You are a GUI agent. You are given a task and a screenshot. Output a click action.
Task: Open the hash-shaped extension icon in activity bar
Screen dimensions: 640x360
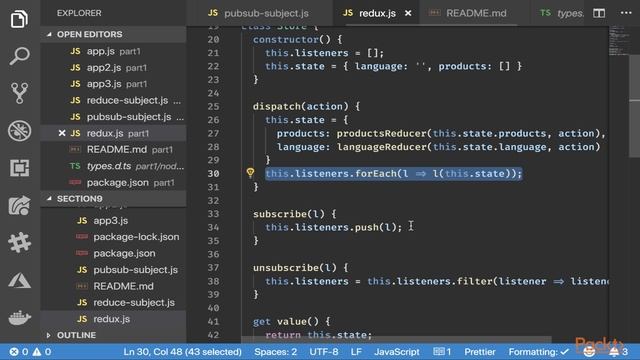click(19, 242)
